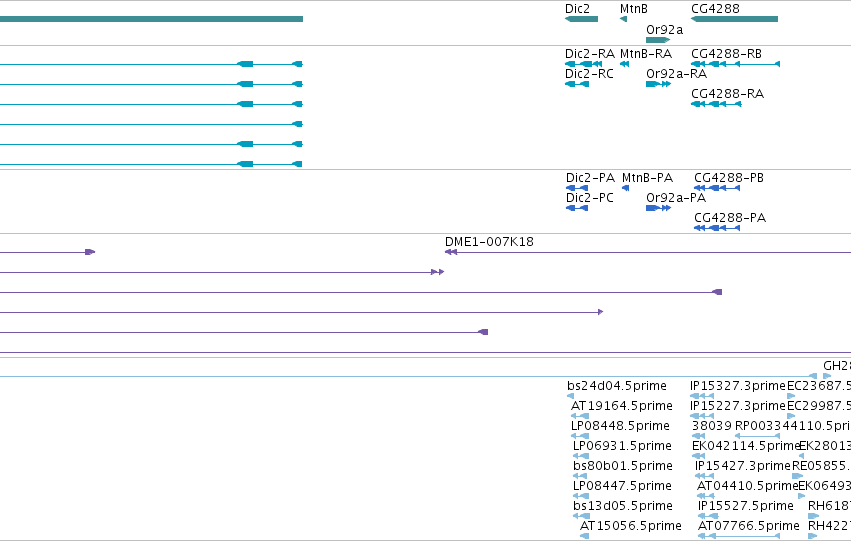
Task: Click the Or92a-PA protein glyph
Action: (658, 208)
